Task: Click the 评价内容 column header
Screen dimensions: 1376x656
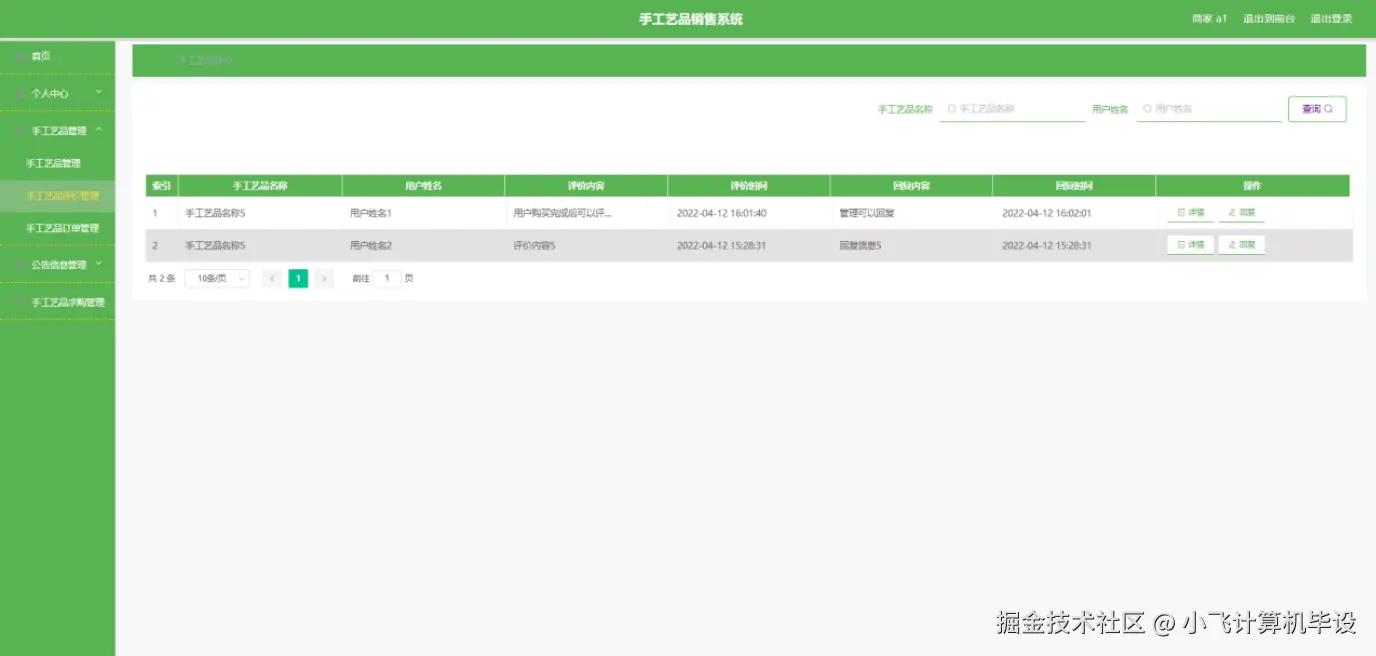Action: click(x=586, y=186)
